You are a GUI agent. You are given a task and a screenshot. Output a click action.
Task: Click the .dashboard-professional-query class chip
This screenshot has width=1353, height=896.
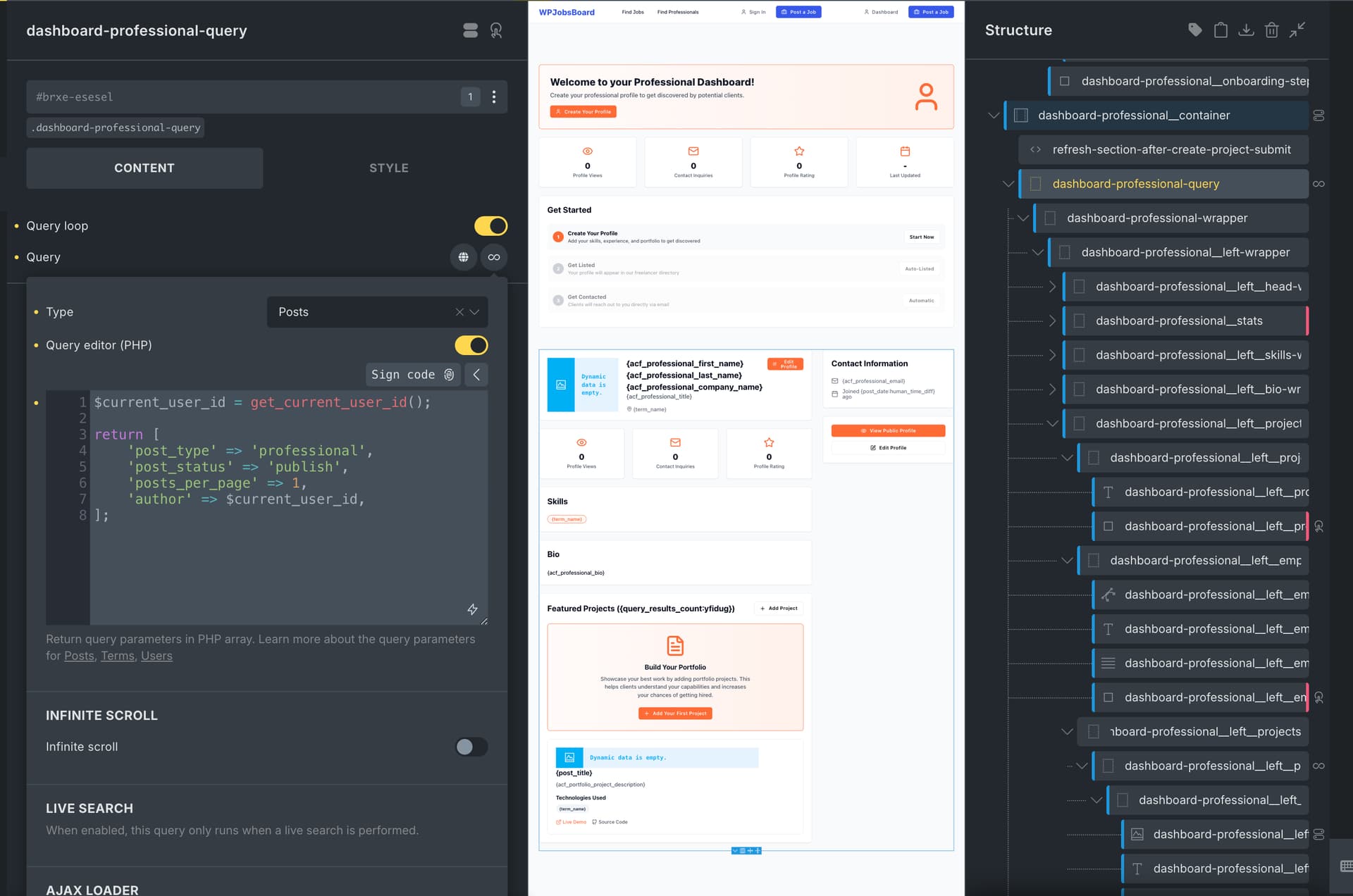coord(116,127)
